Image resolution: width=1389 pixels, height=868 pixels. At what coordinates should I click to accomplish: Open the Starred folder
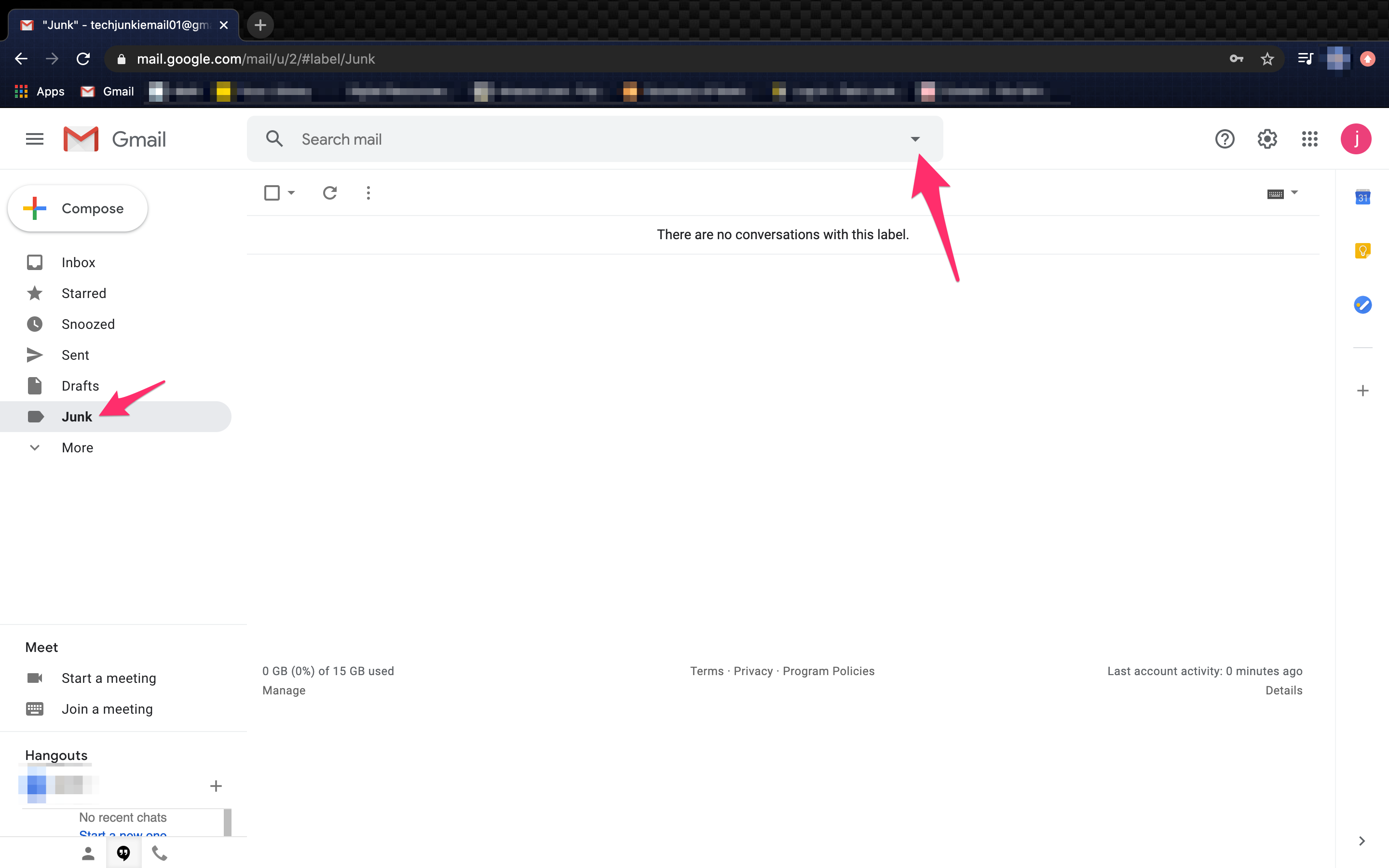(x=84, y=293)
